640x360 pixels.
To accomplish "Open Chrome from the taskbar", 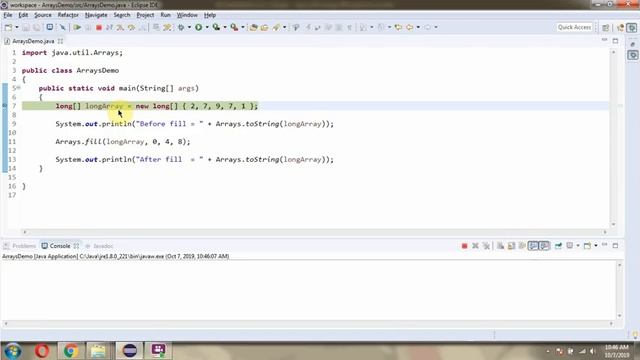I will pos(70,351).
